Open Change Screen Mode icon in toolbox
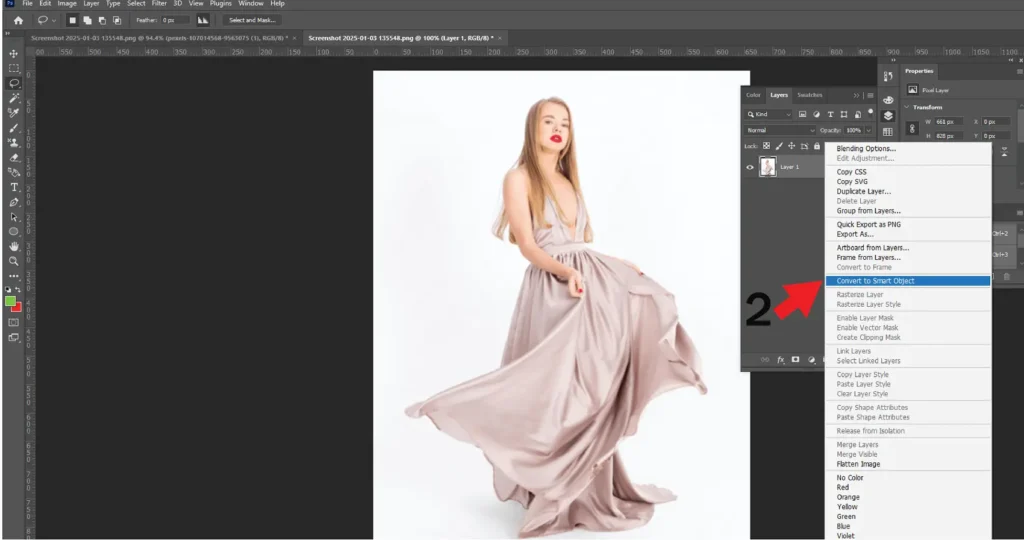Image resolution: width=1024 pixels, height=540 pixels. tap(14, 338)
